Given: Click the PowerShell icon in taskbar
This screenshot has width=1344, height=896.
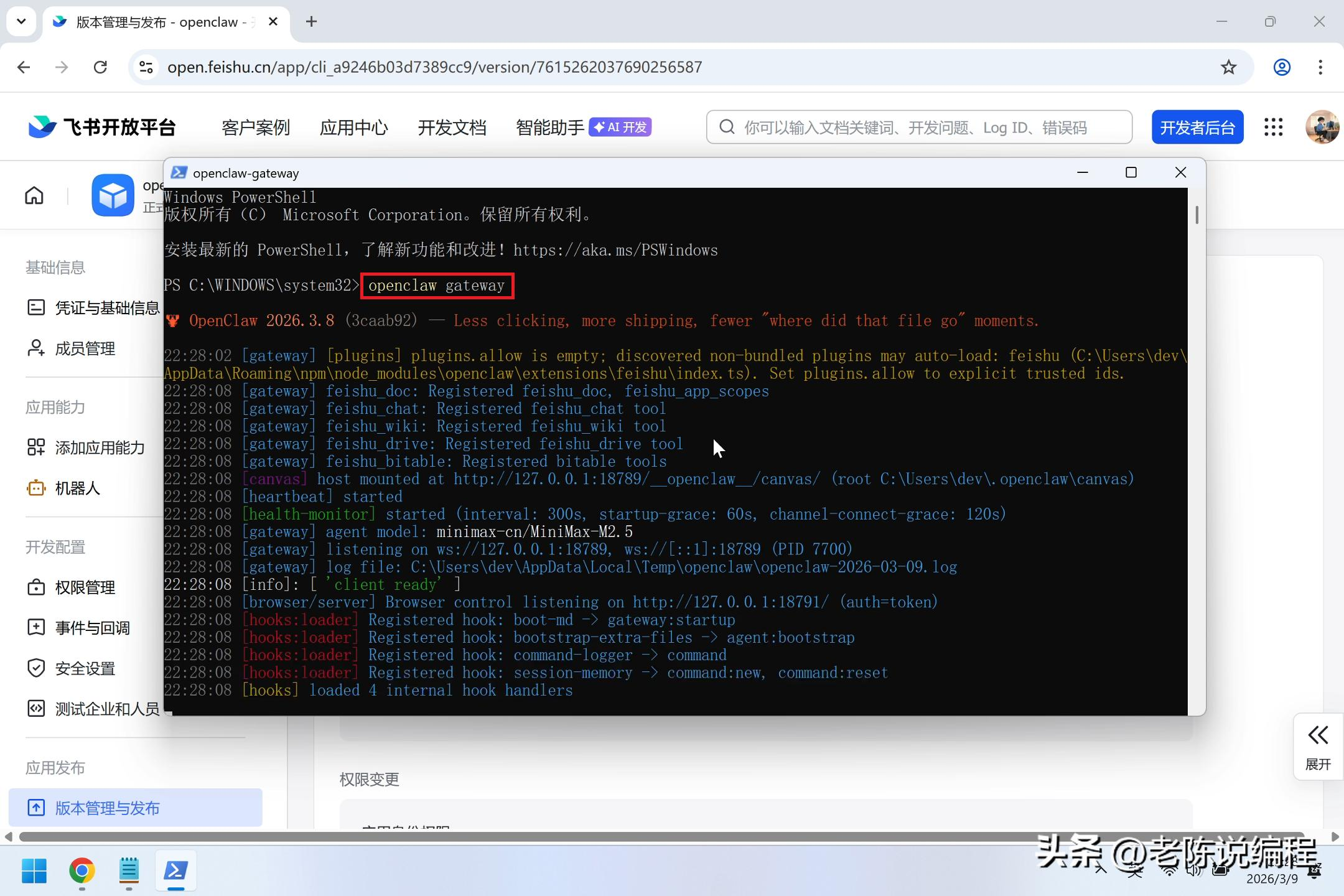Looking at the screenshot, I should pyautogui.click(x=176, y=870).
